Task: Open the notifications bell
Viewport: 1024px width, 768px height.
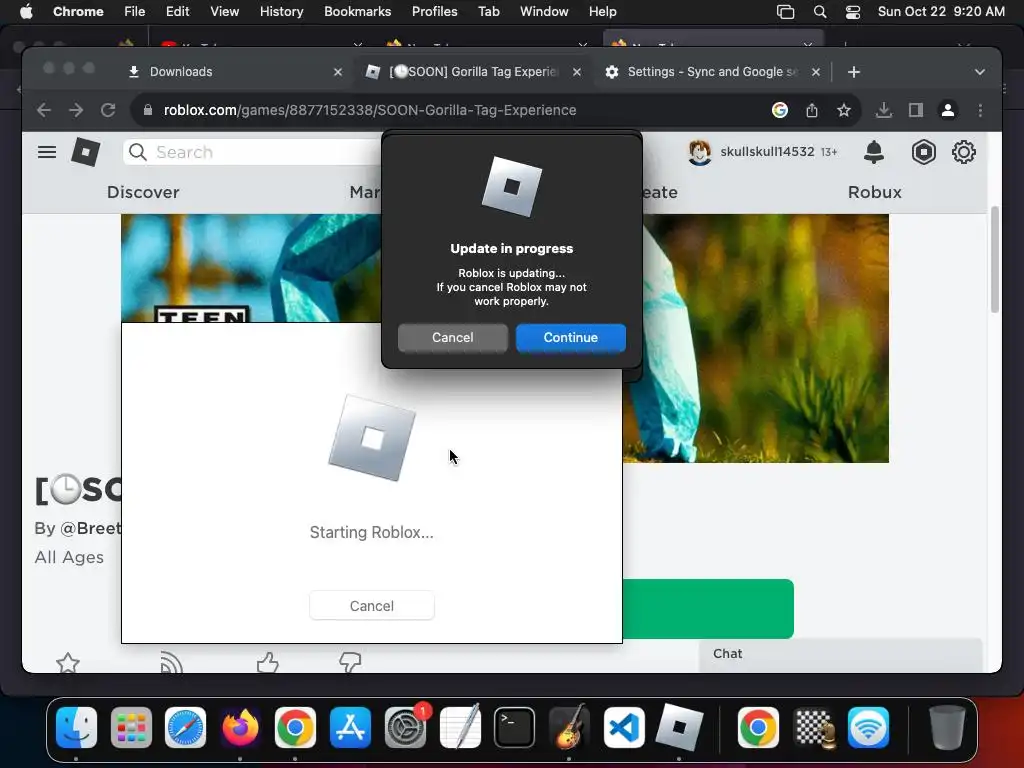Action: (x=874, y=152)
